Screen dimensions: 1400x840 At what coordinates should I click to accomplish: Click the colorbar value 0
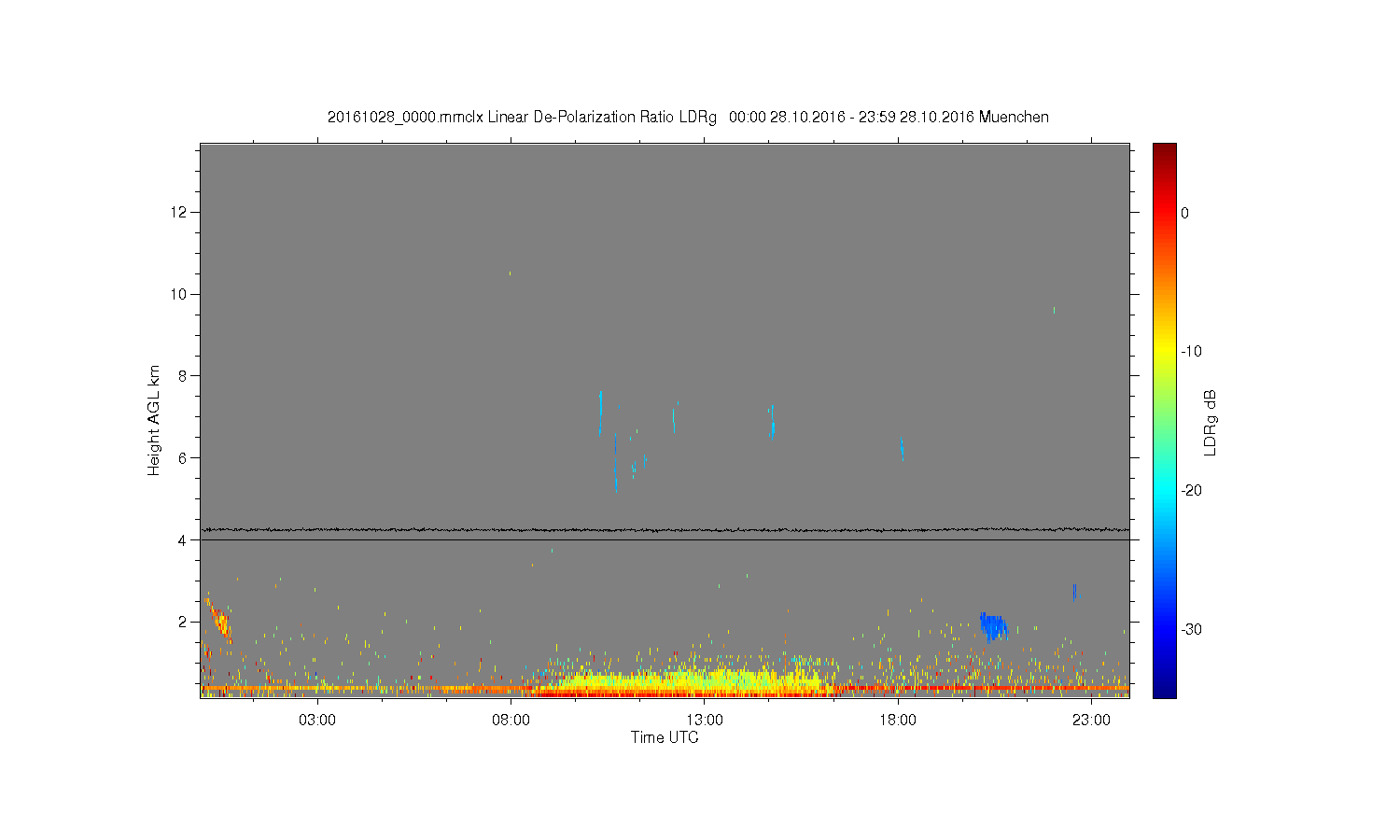click(1185, 213)
